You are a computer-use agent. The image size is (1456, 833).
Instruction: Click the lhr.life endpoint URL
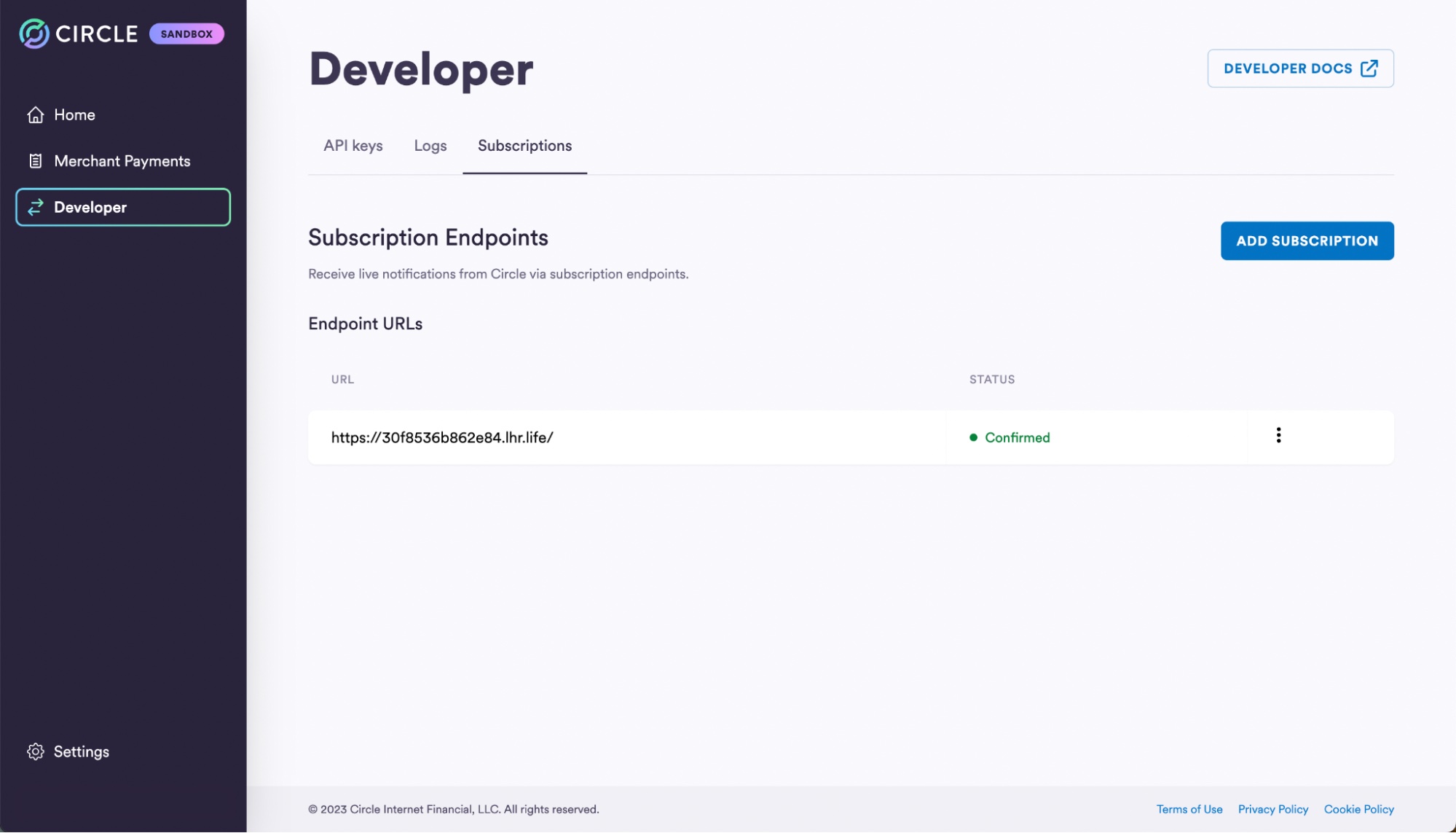(x=442, y=438)
